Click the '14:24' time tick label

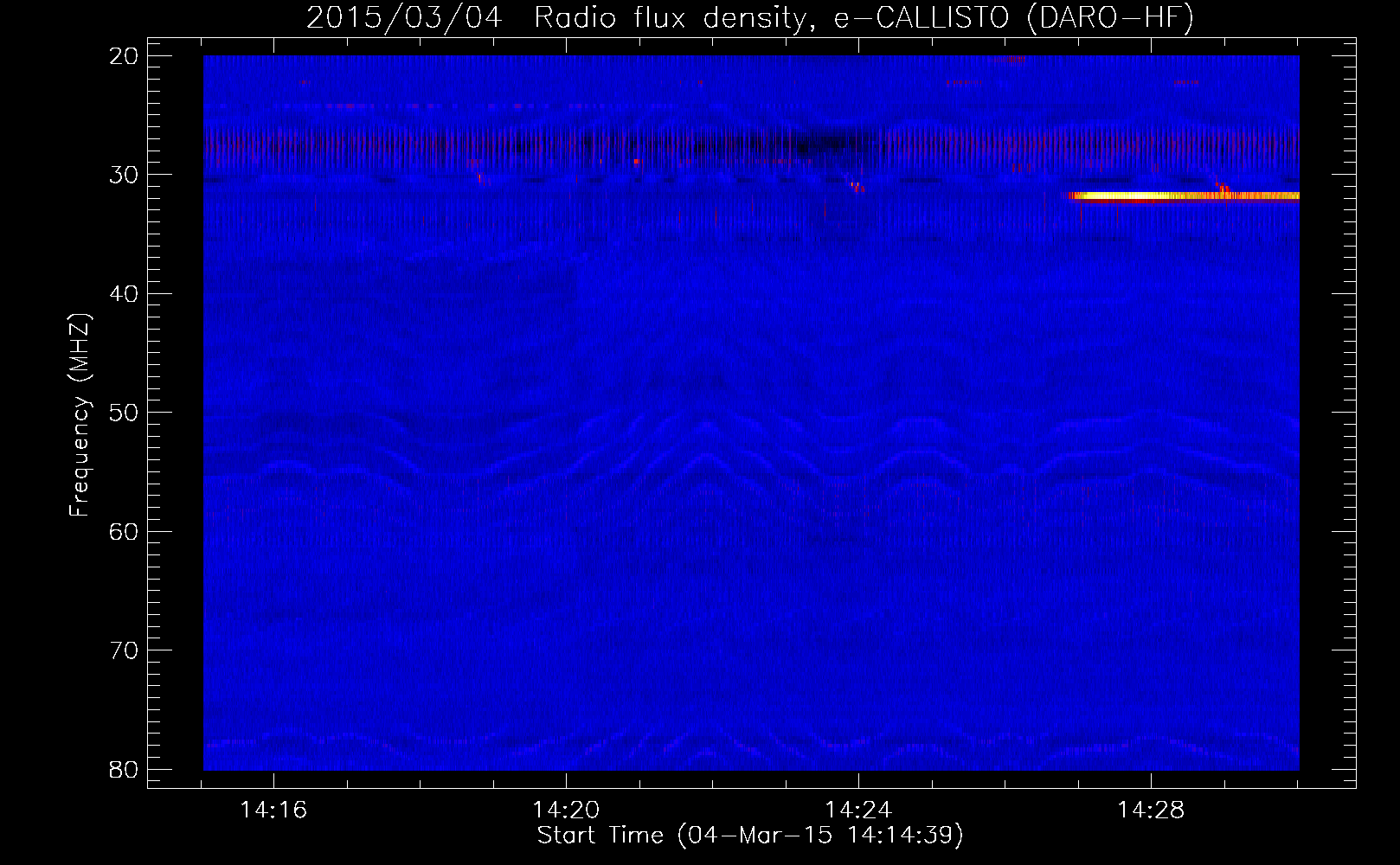click(858, 811)
